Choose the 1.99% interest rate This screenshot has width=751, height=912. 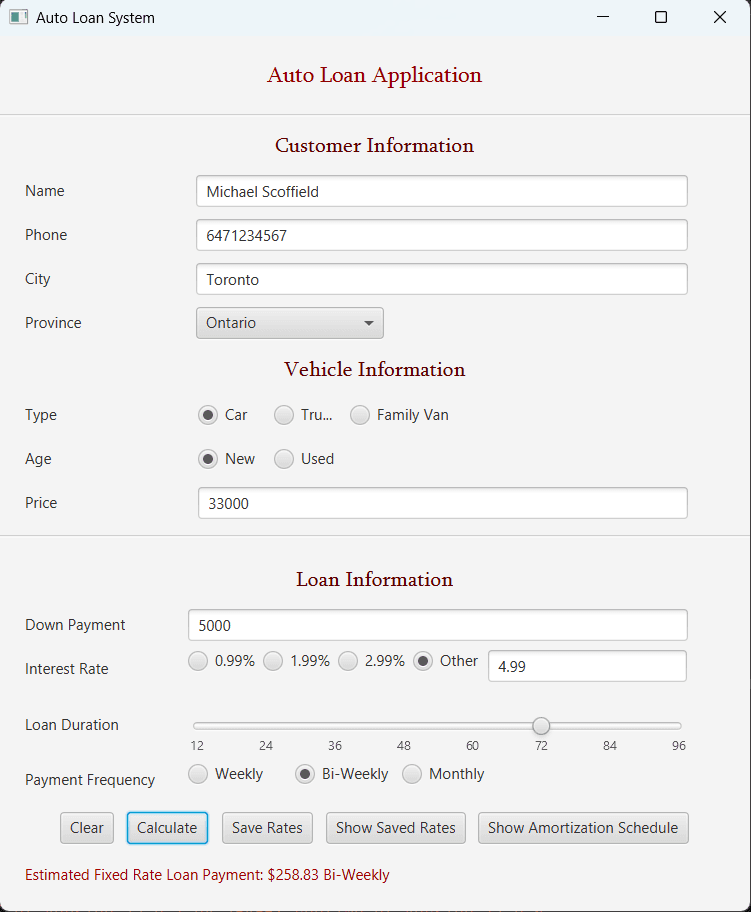272,661
